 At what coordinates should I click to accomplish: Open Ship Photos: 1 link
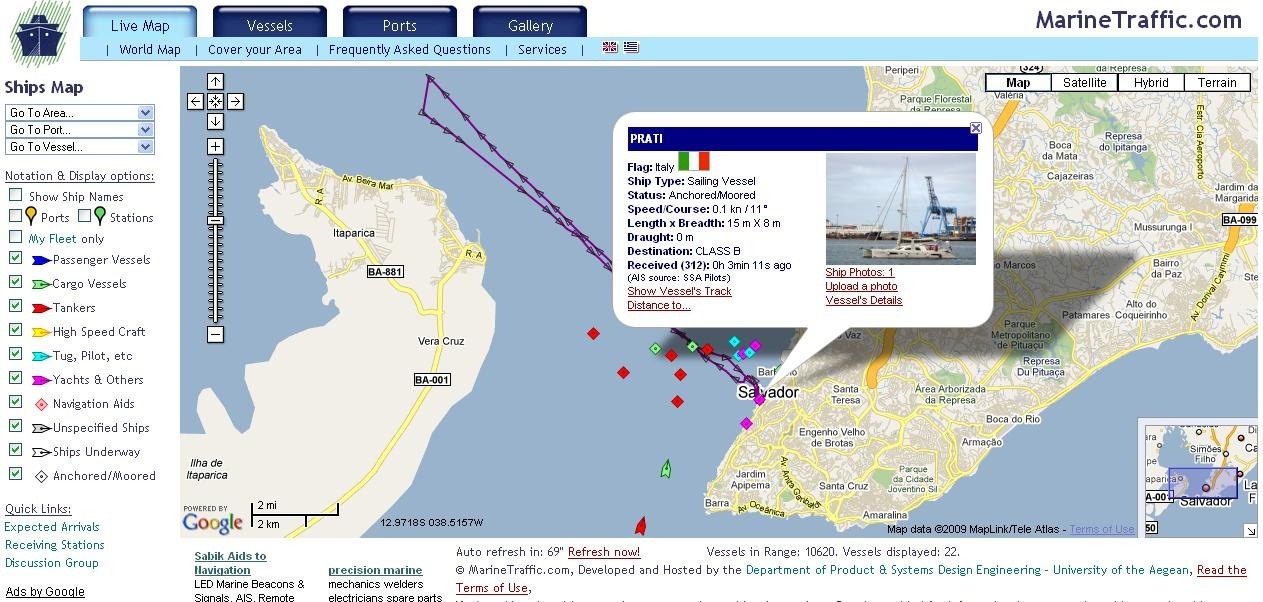coord(860,272)
